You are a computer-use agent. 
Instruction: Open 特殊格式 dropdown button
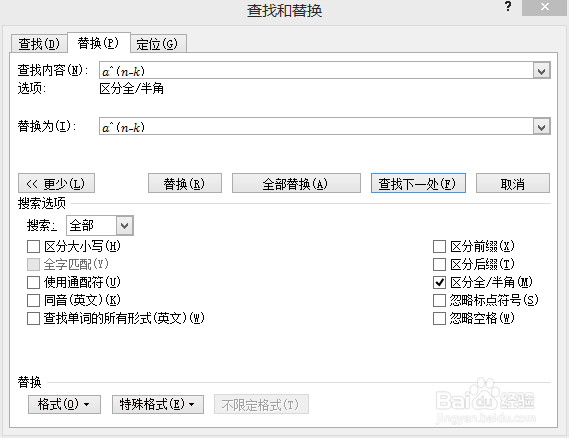pos(158,404)
